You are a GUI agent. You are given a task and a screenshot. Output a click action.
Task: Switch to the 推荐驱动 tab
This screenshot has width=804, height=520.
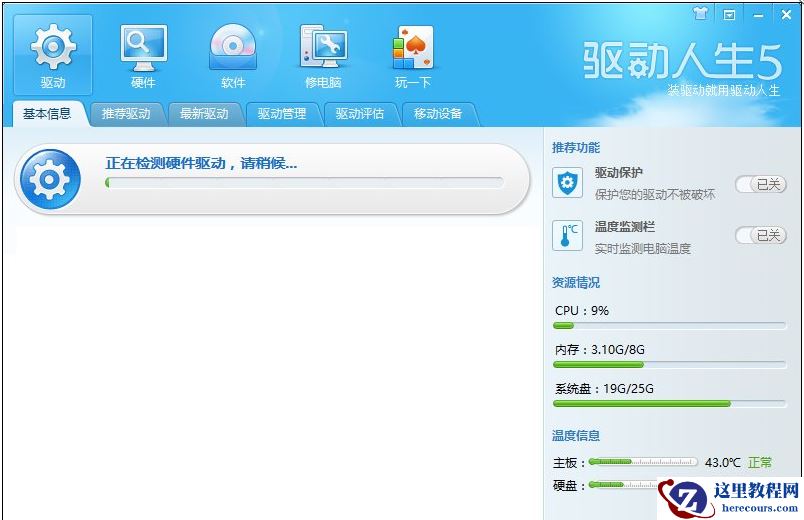[126, 114]
